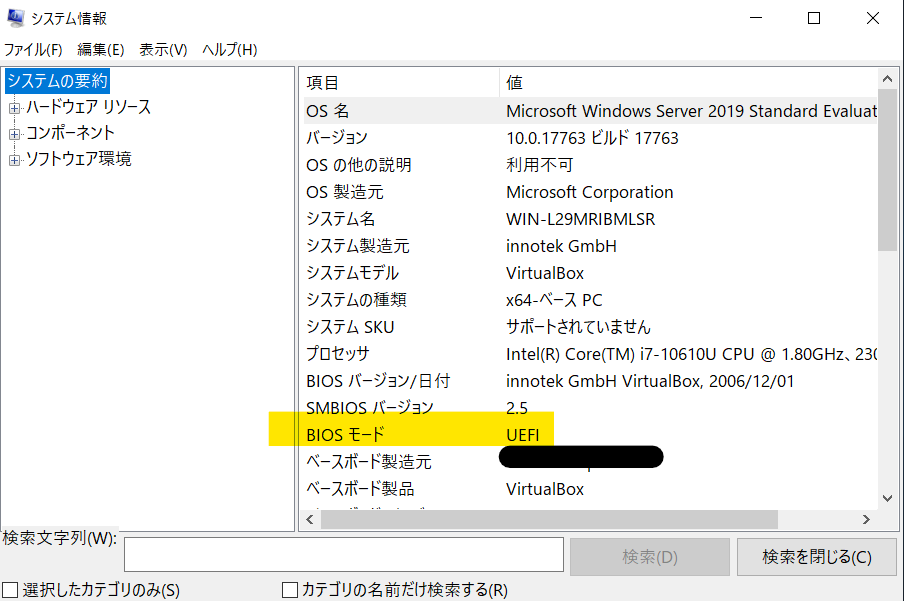Click the 2.5 SMBIOS value

tap(517, 408)
